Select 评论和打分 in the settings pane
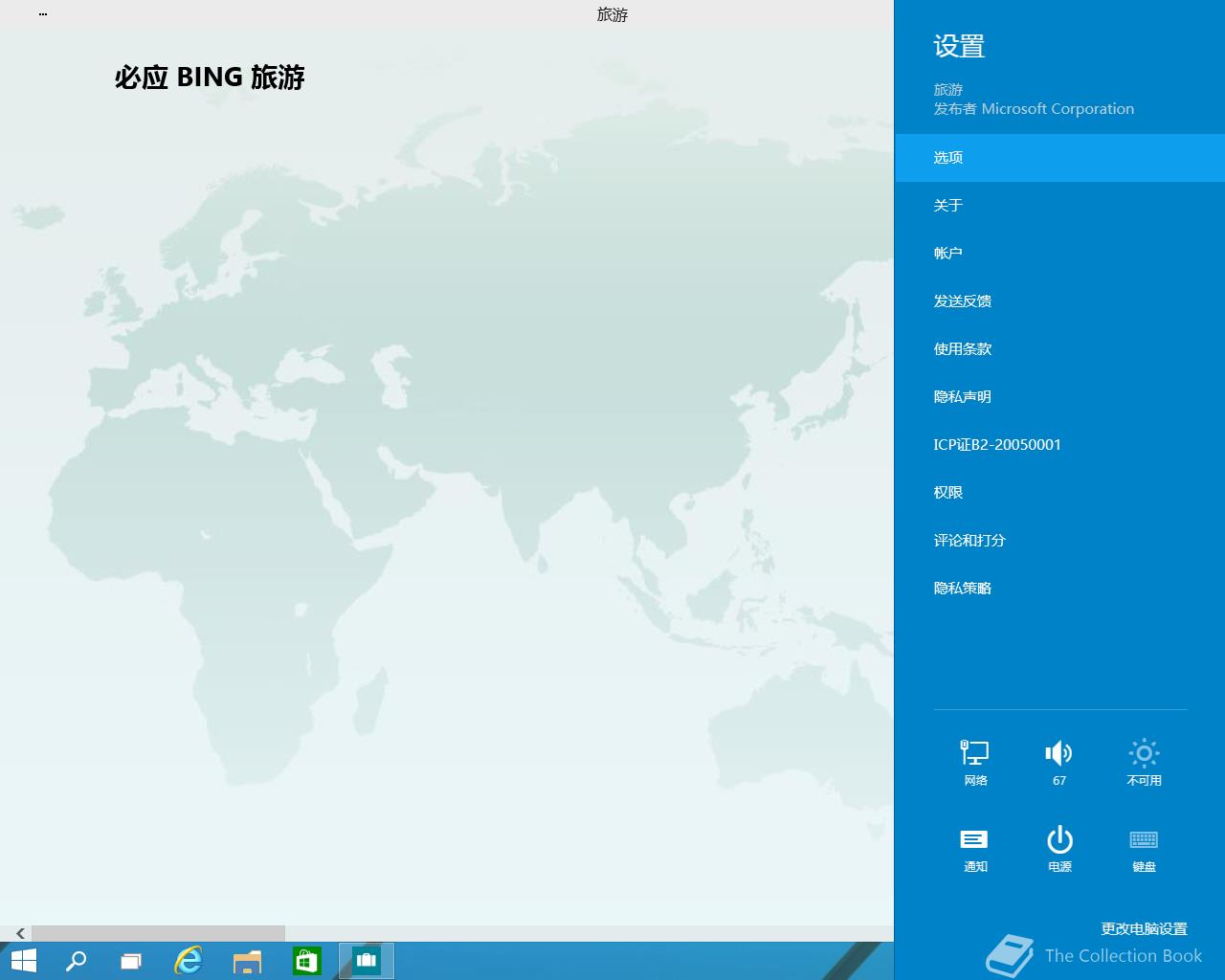The image size is (1225, 980). pos(1059,541)
